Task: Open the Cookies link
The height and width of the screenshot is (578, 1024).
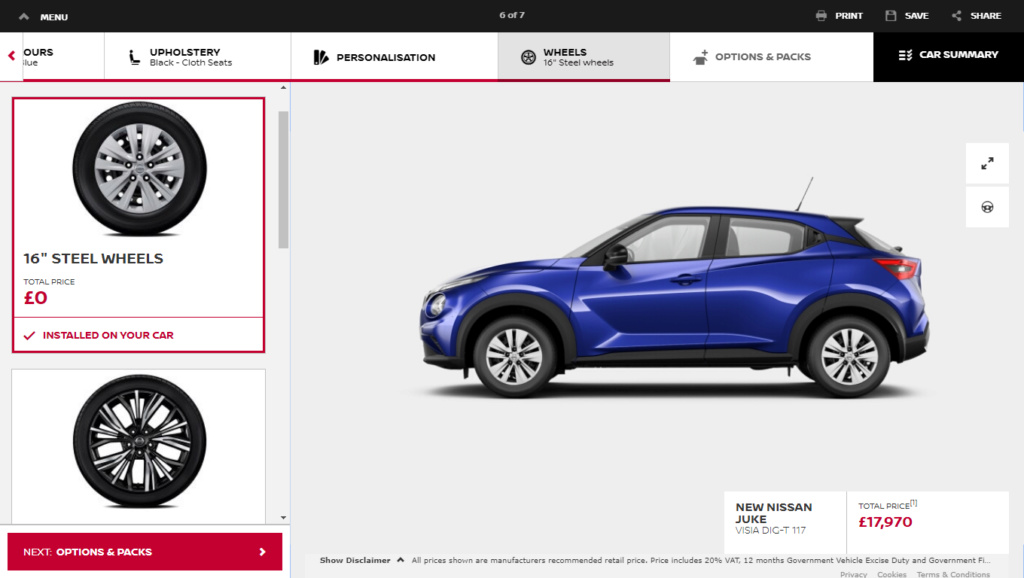Action: point(891,575)
